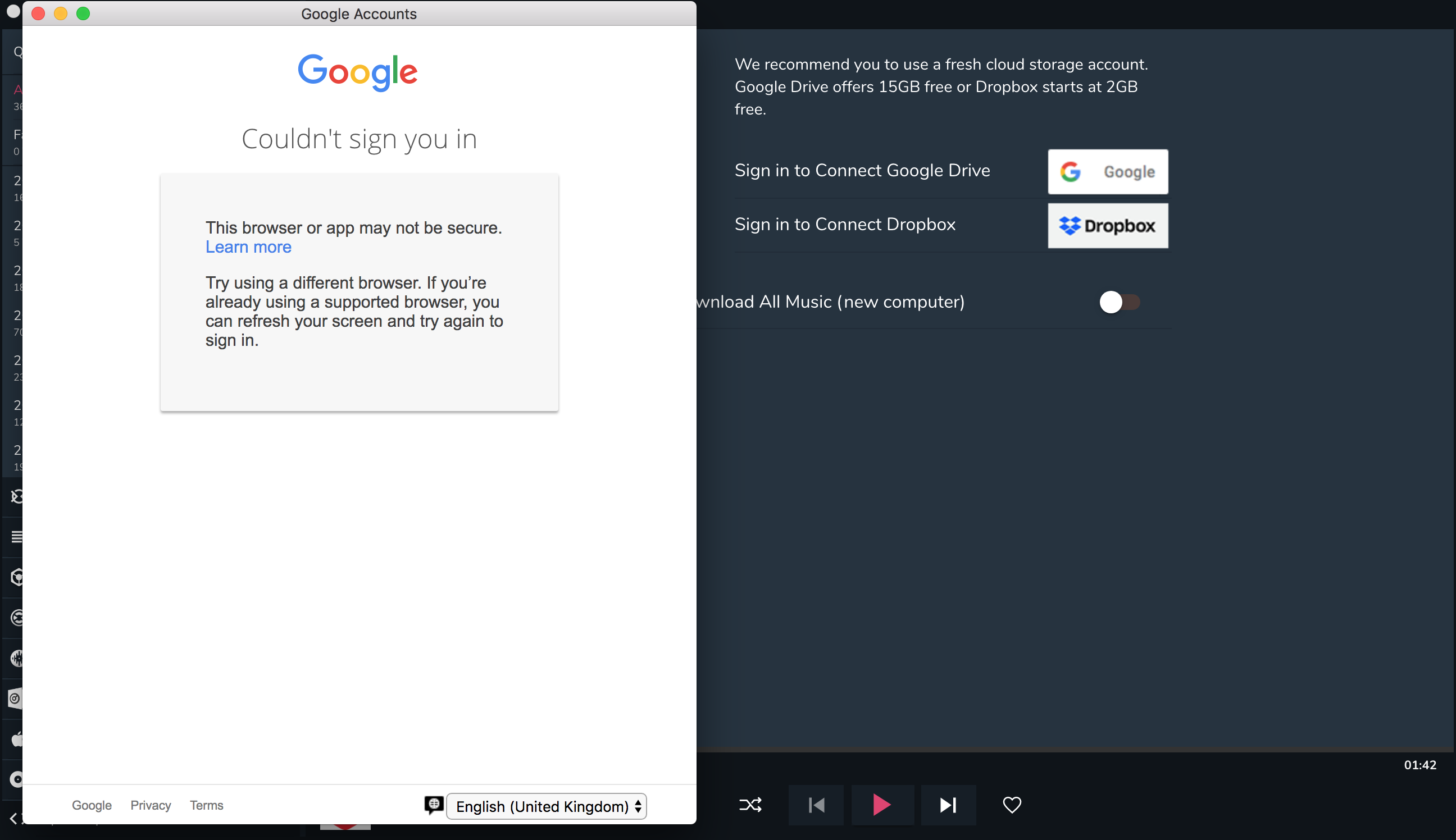This screenshot has height=840, width=1456.
Task: Click the speech bubble language icon
Action: click(434, 805)
